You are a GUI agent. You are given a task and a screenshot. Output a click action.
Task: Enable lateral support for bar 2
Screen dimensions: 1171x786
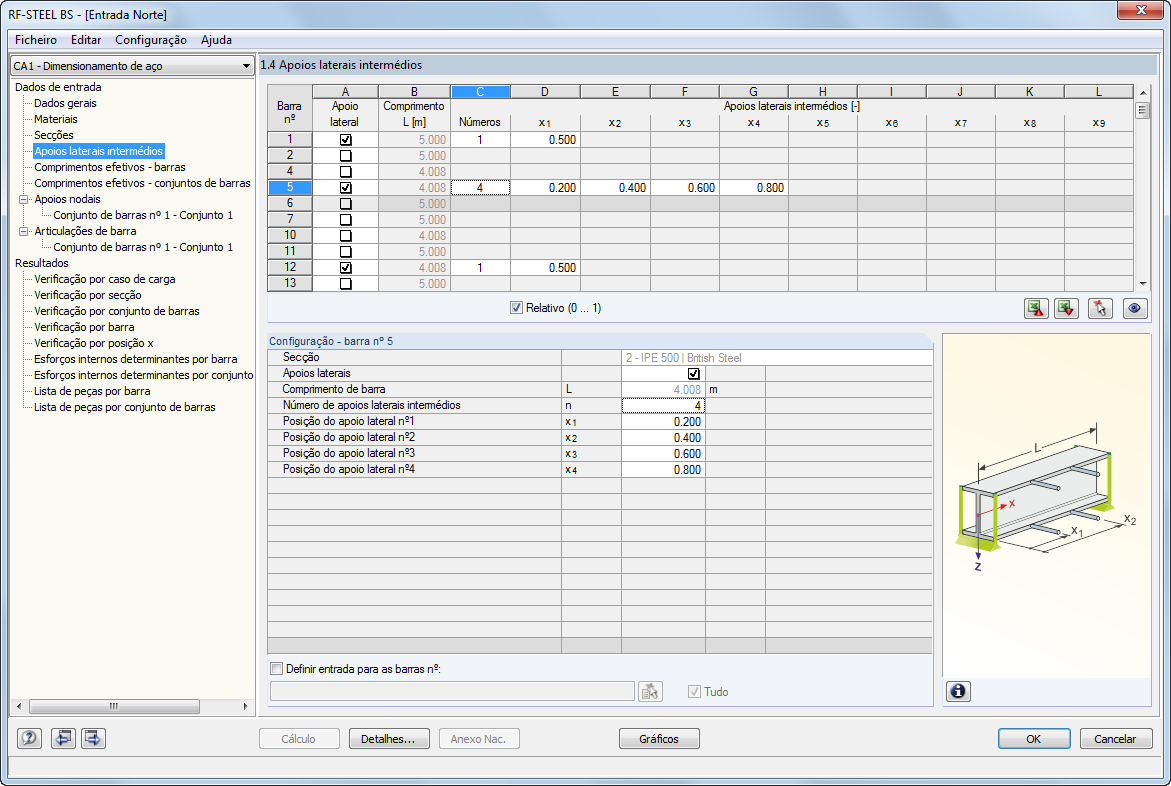[x=345, y=155]
